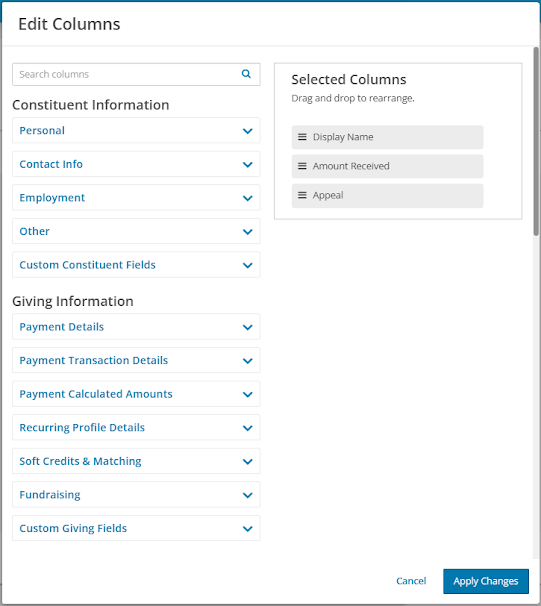Click the search magnifier icon
The width and height of the screenshot is (541, 606).
pos(246,74)
